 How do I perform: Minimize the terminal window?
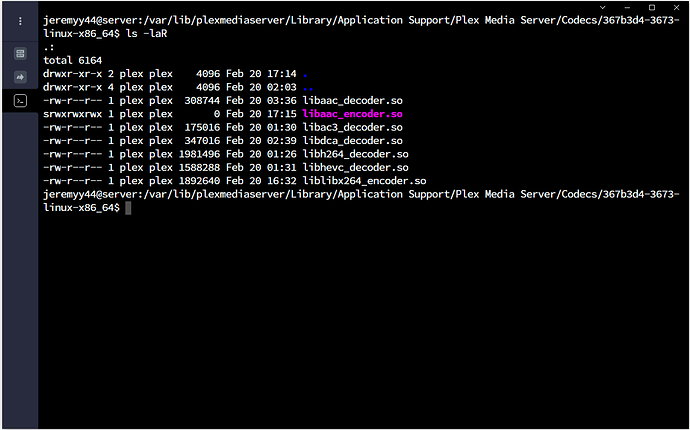(628, 7)
